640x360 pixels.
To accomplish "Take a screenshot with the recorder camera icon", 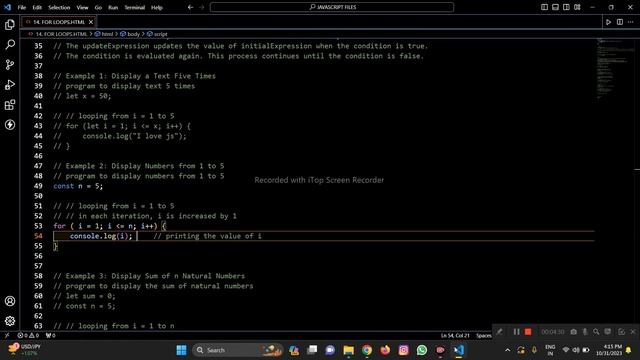I will click(573, 332).
